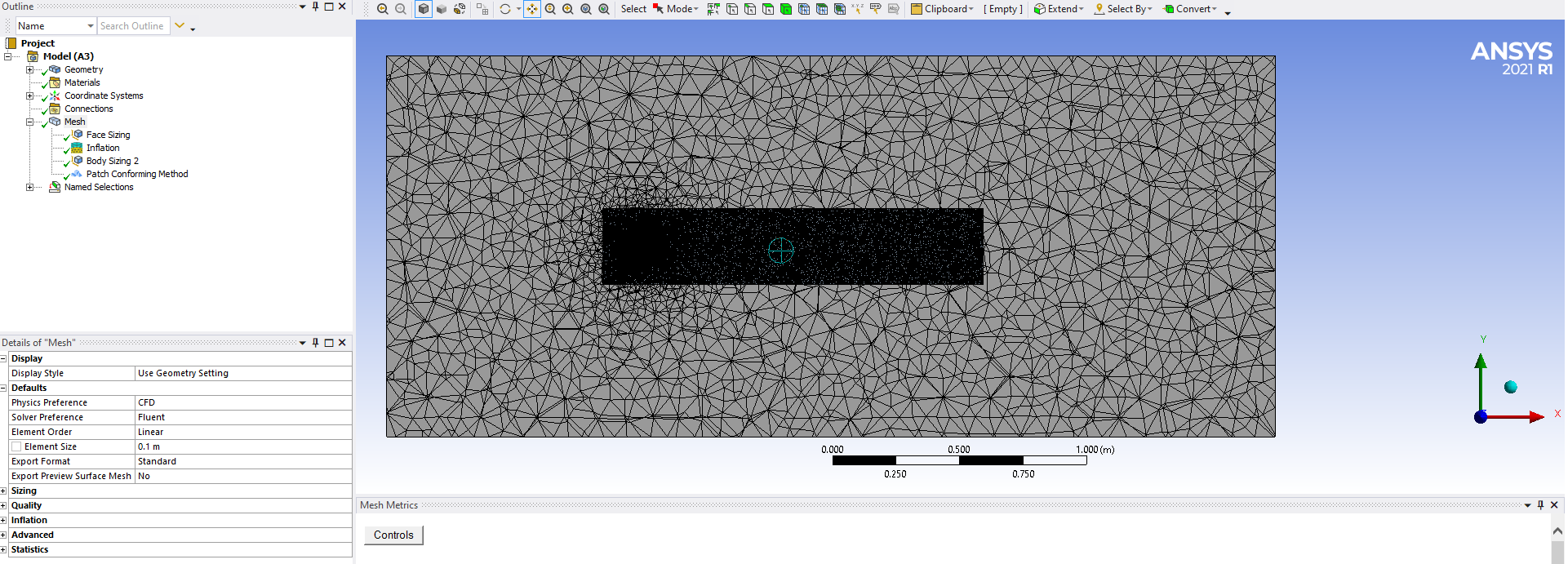Click the Controls button
Image resolution: width=1568 pixels, height=564 pixels.
393,535
